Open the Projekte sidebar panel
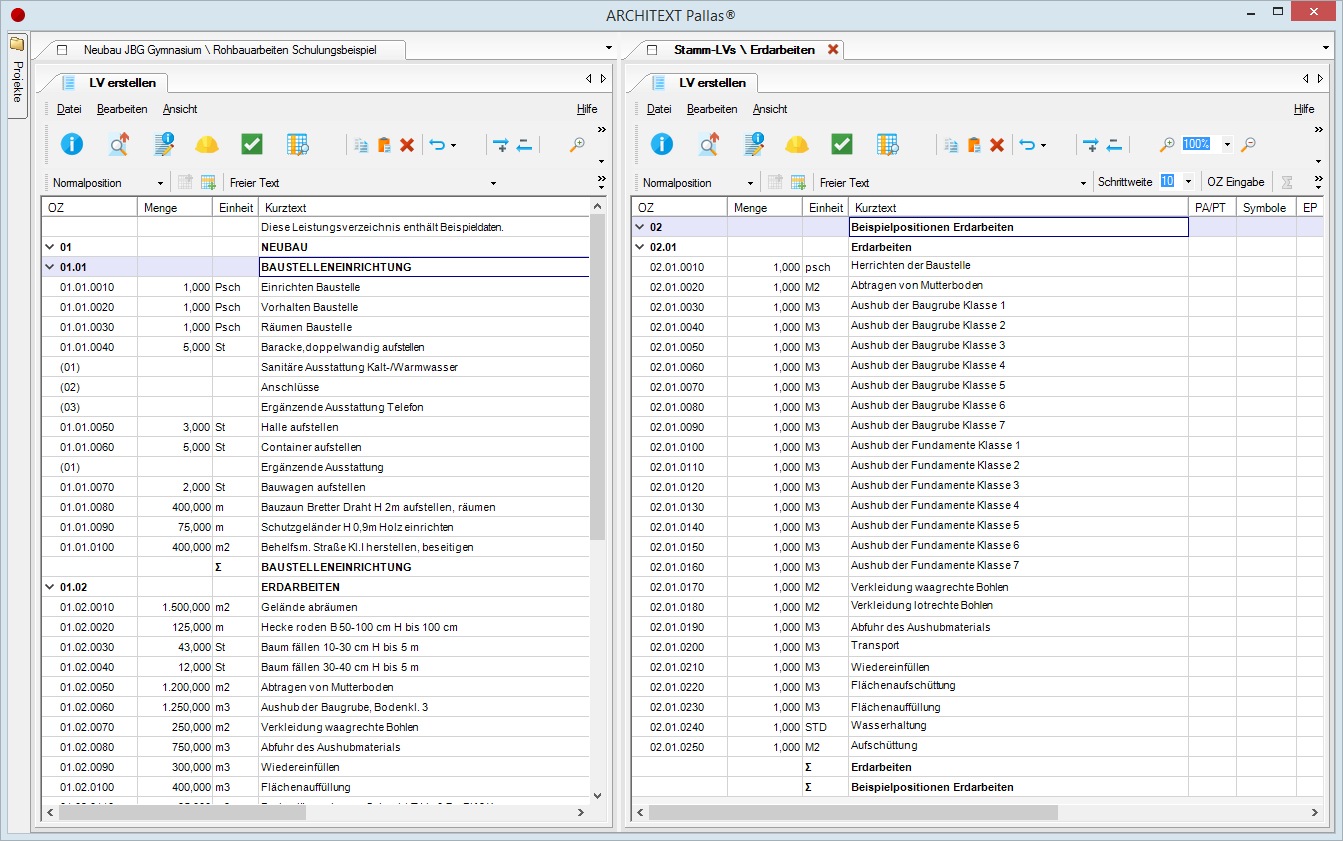This screenshot has width=1343, height=841. click(x=16, y=77)
